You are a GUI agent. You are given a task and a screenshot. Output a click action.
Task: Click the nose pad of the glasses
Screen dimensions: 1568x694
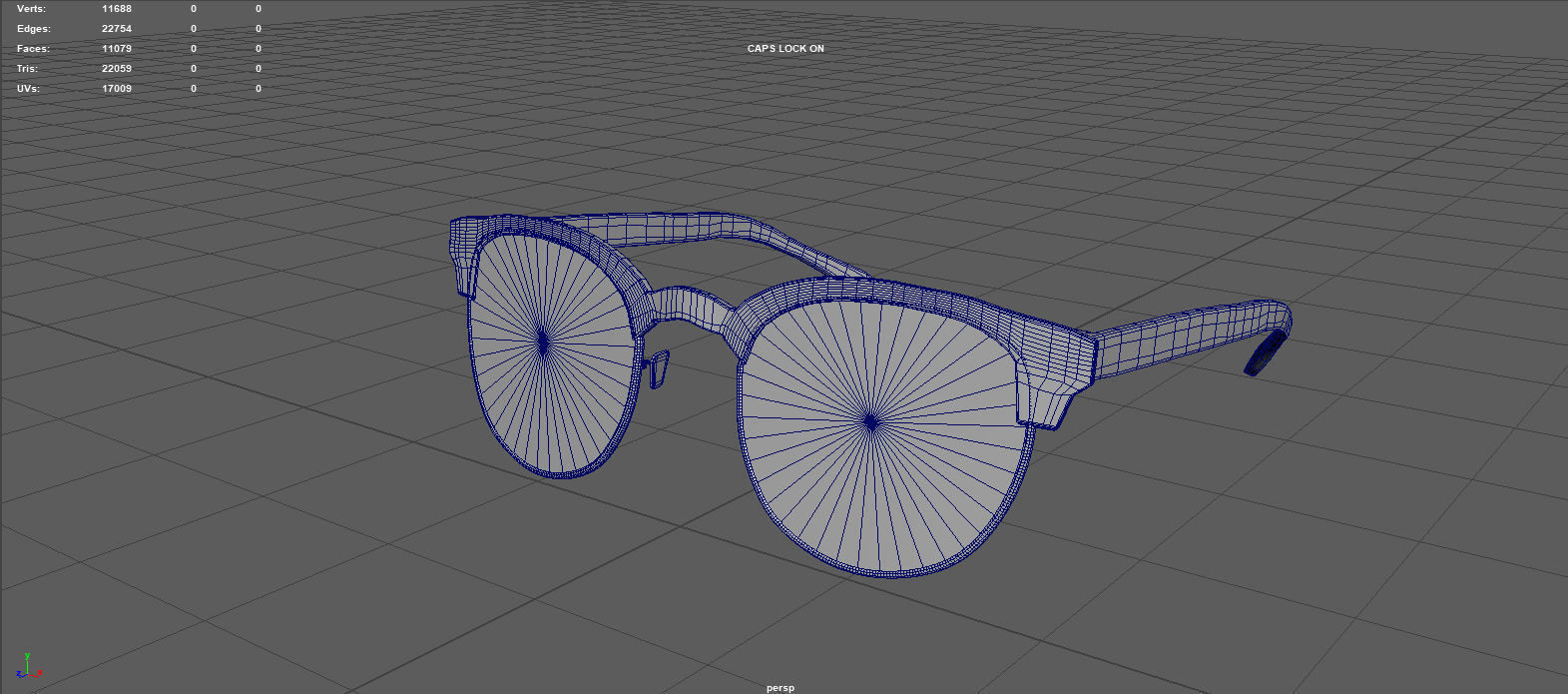click(x=658, y=369)
